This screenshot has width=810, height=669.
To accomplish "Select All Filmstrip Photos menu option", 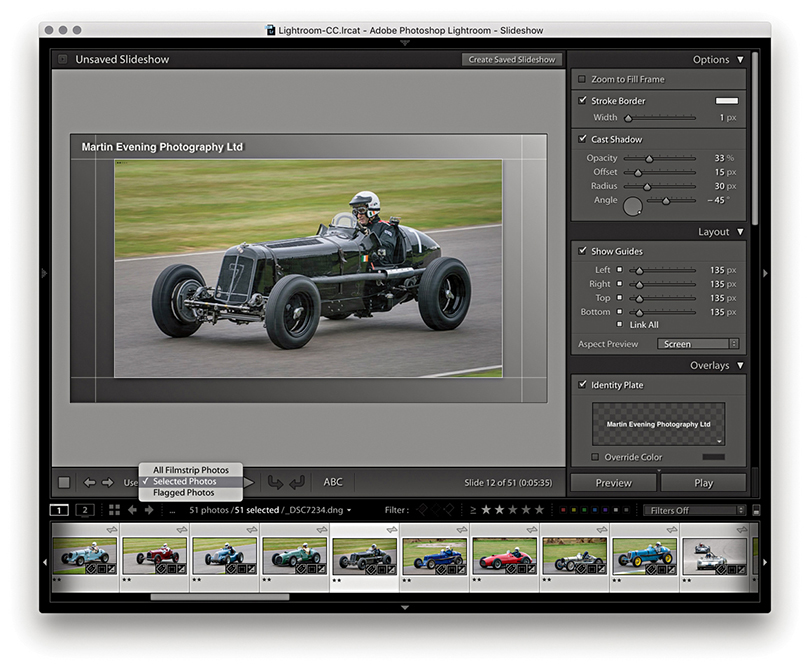I will pos(190,470).
